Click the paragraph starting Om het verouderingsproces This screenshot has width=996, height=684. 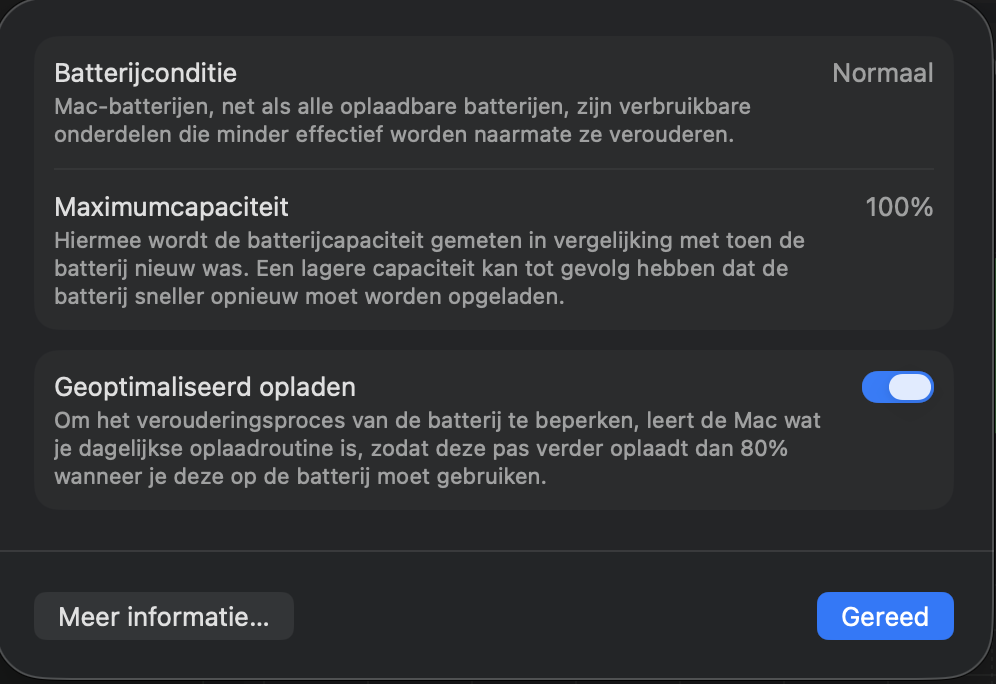coord(438,448)
